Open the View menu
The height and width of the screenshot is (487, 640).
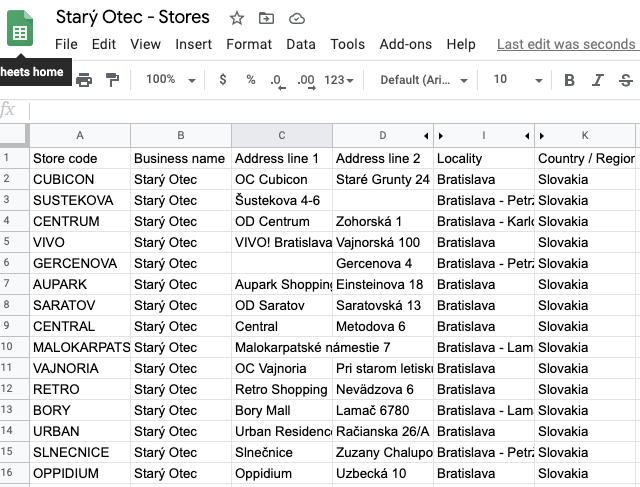pyautogui.click(x=145, y=44)
